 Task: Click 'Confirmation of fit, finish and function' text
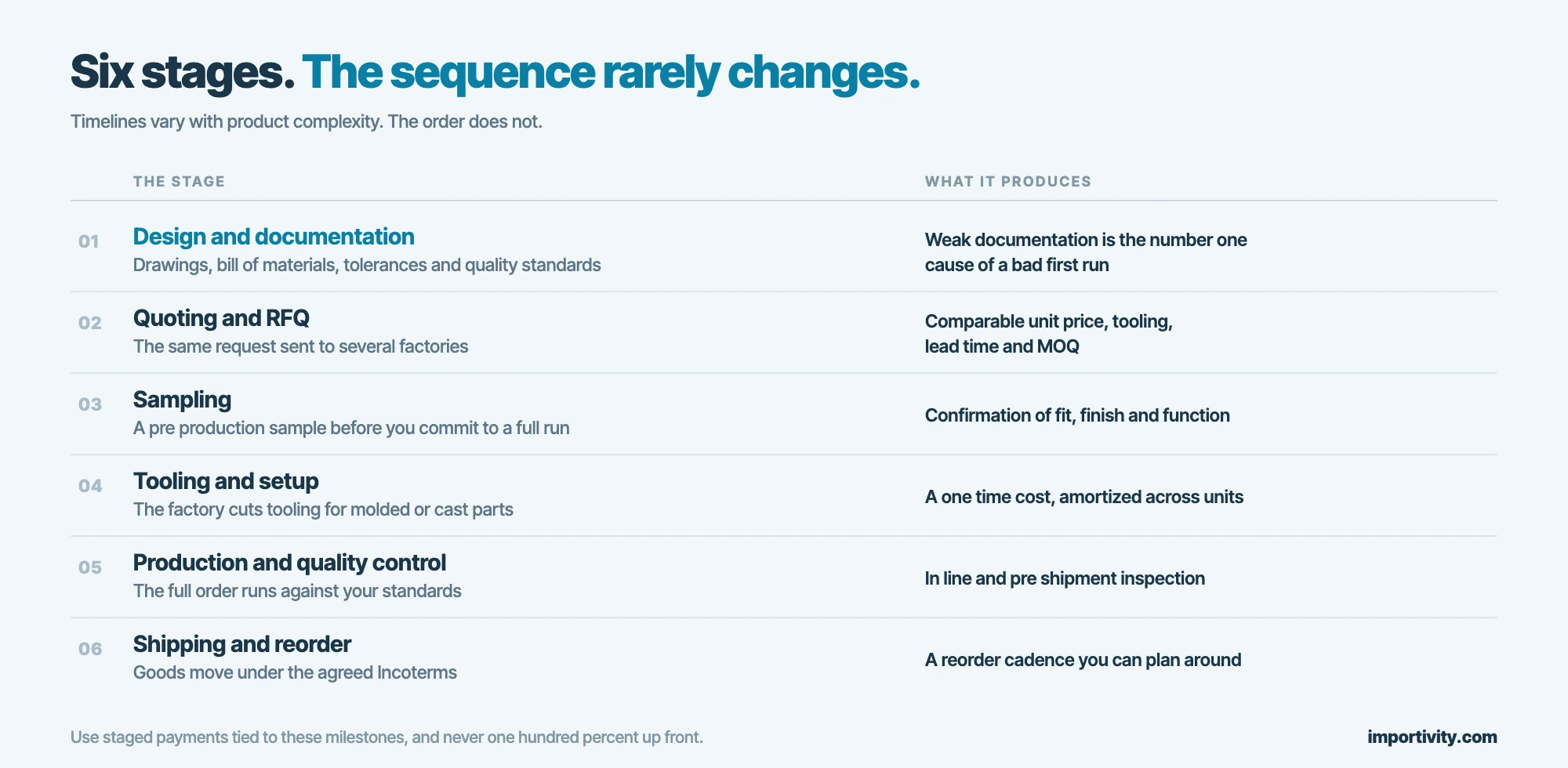click(x=1077, y=415)
